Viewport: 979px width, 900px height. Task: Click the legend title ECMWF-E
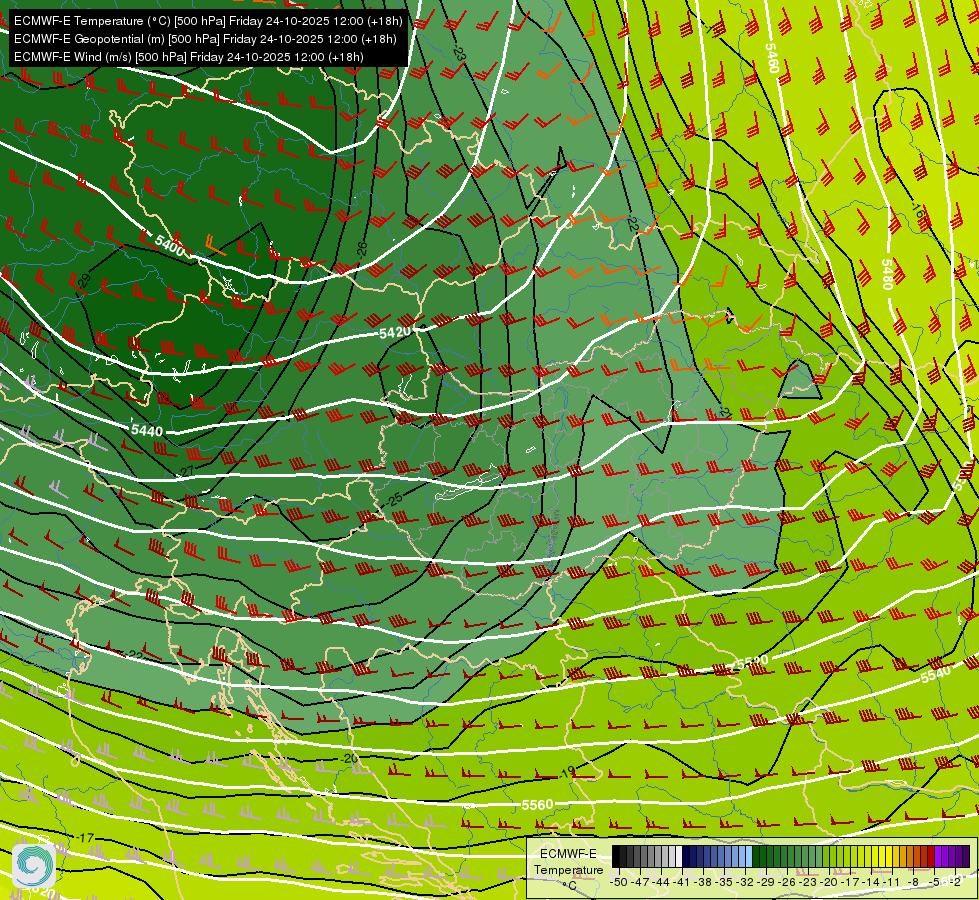[568, 854]
